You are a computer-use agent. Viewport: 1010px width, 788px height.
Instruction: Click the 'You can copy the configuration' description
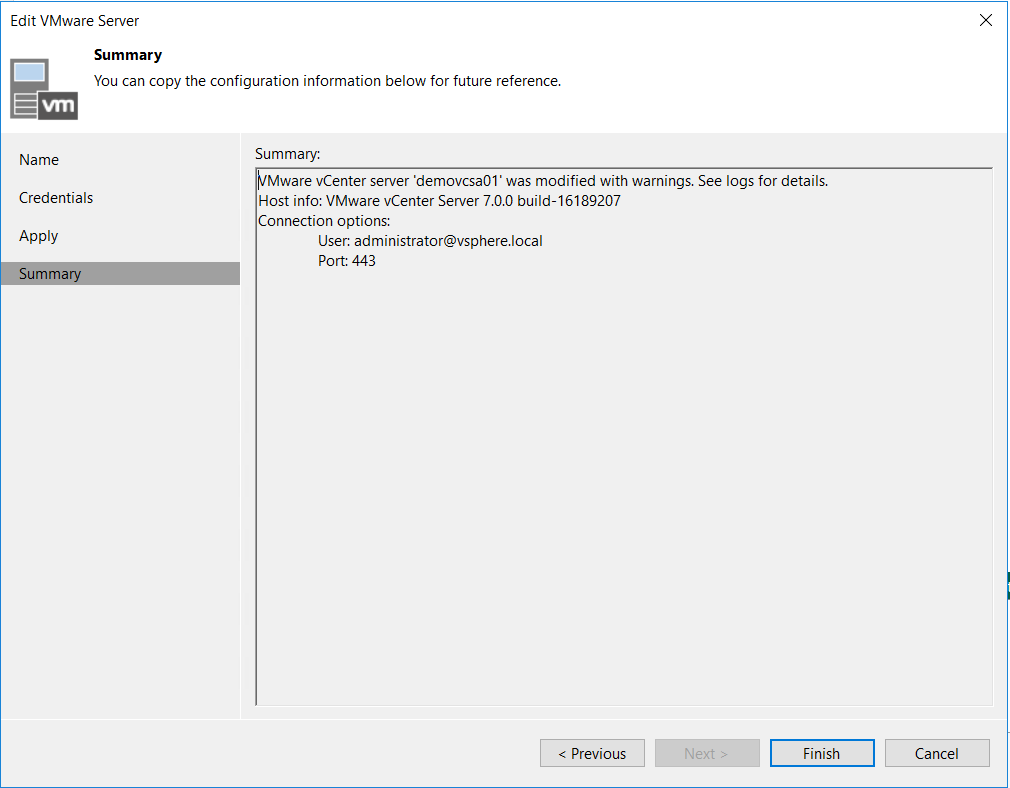327,81
